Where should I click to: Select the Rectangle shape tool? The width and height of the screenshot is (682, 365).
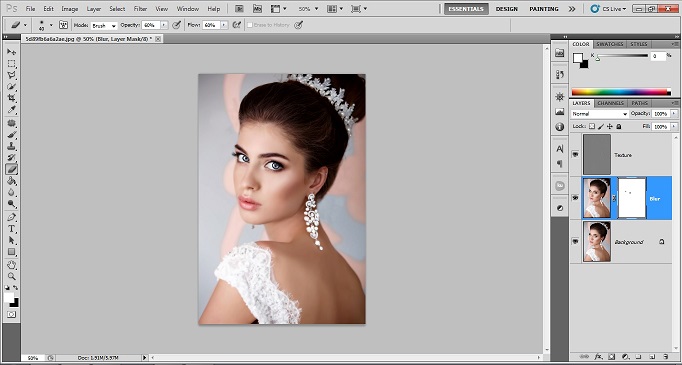coord(11,251)
